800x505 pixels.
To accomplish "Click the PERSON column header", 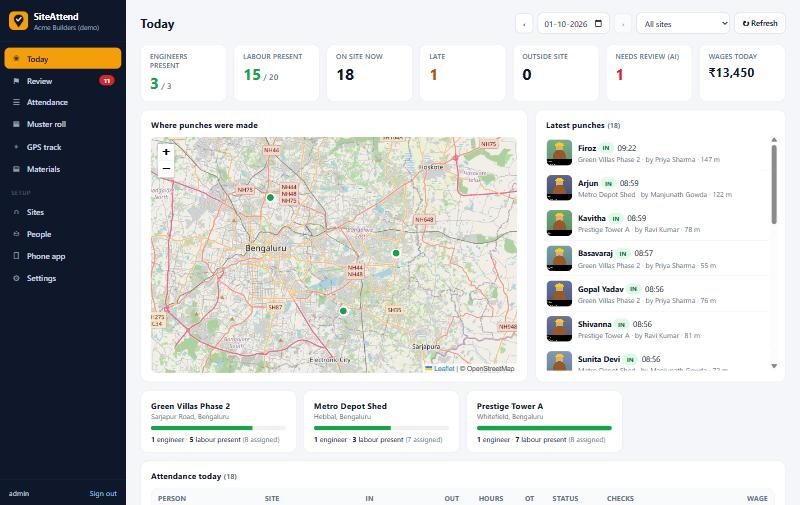I will [172, 498].
